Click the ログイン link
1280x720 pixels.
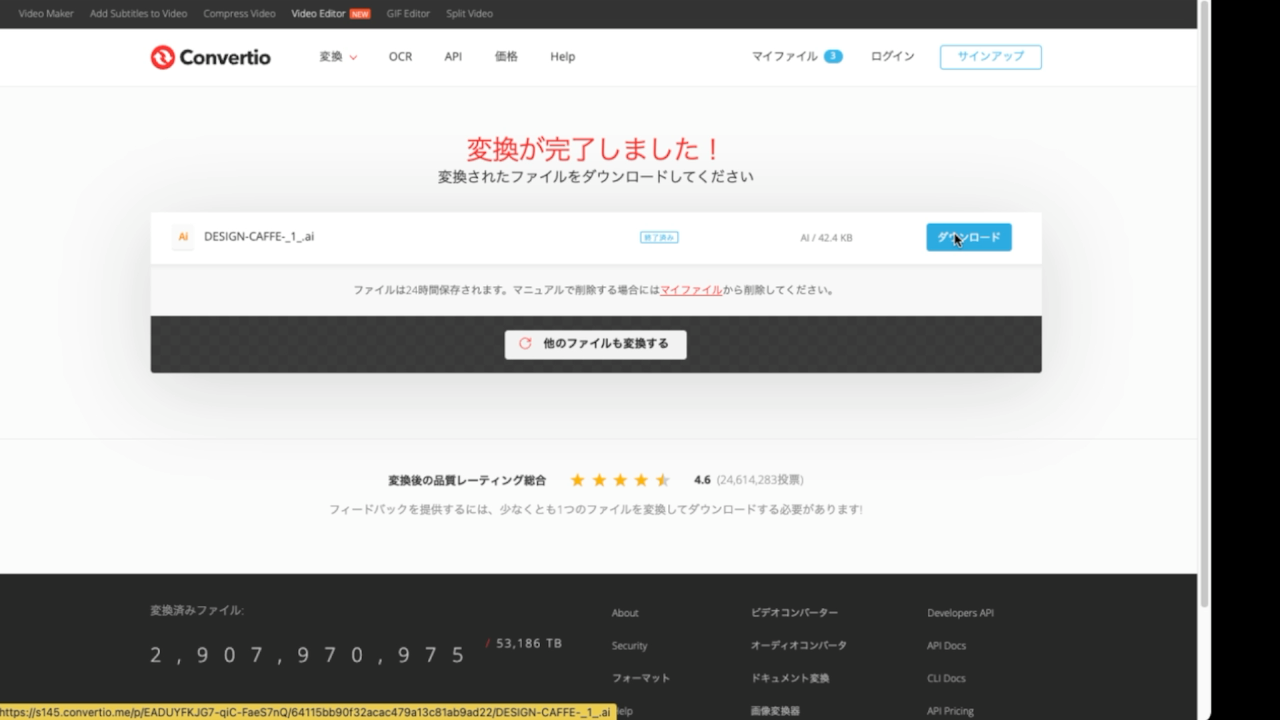point(892,57)
